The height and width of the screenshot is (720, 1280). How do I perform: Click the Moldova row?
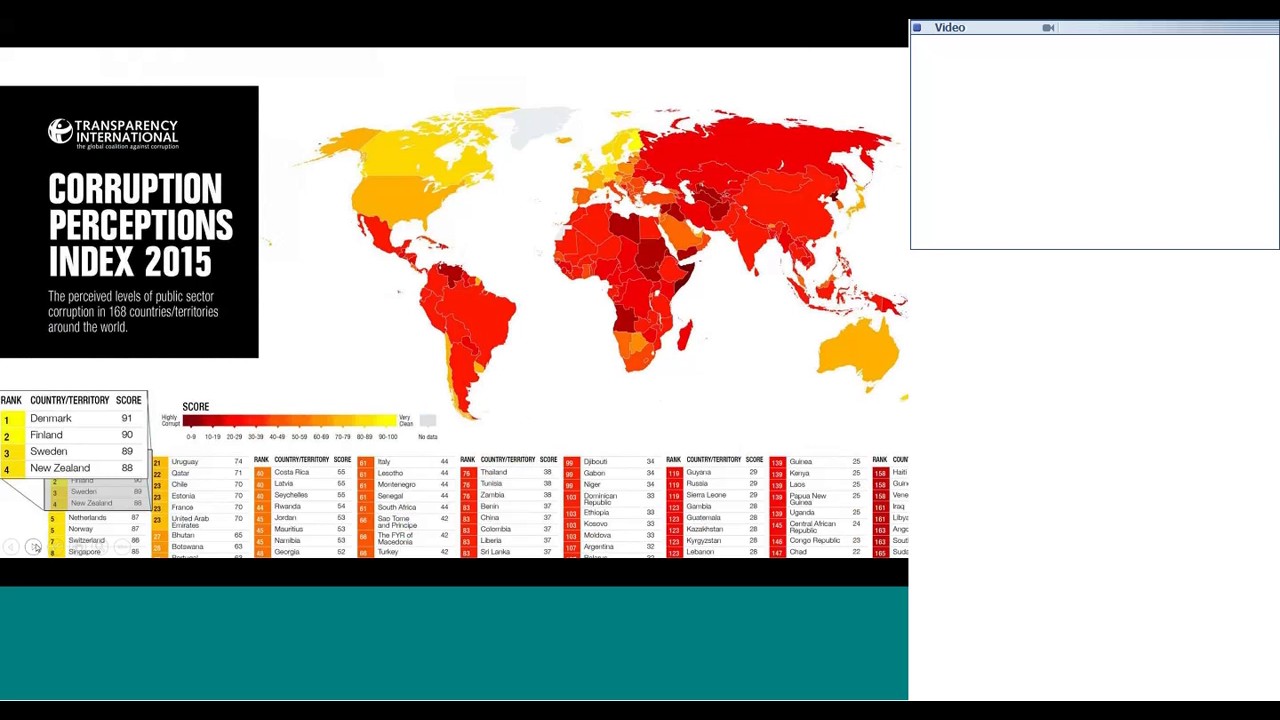pos(611,536)
